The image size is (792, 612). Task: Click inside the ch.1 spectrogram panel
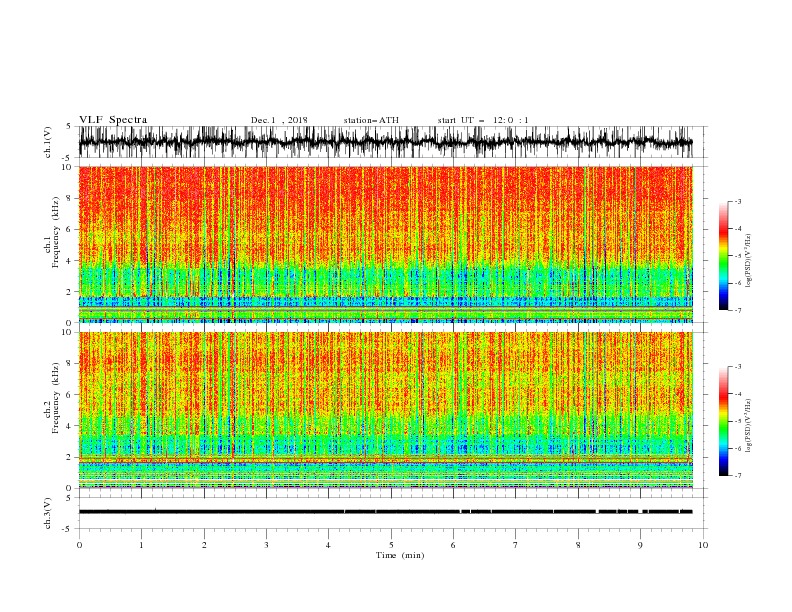point(385,244)
